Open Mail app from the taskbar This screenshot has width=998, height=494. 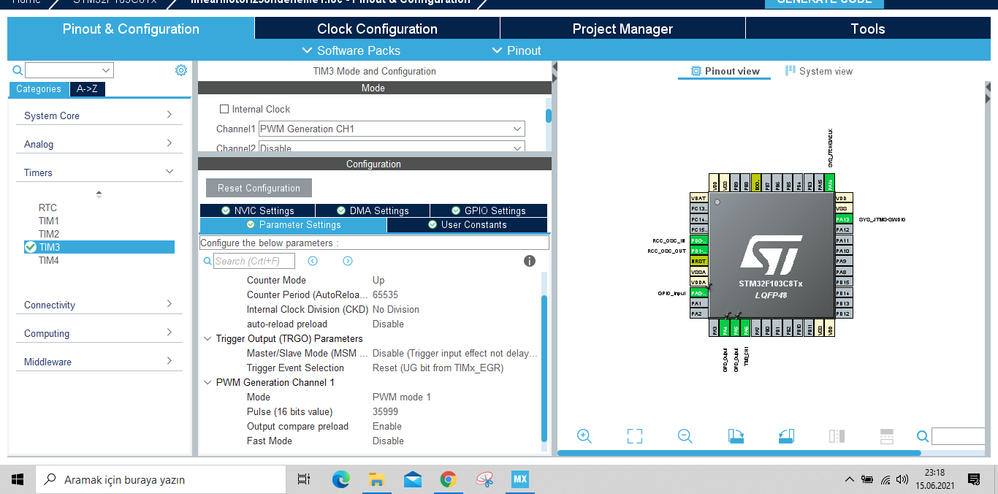412,479
